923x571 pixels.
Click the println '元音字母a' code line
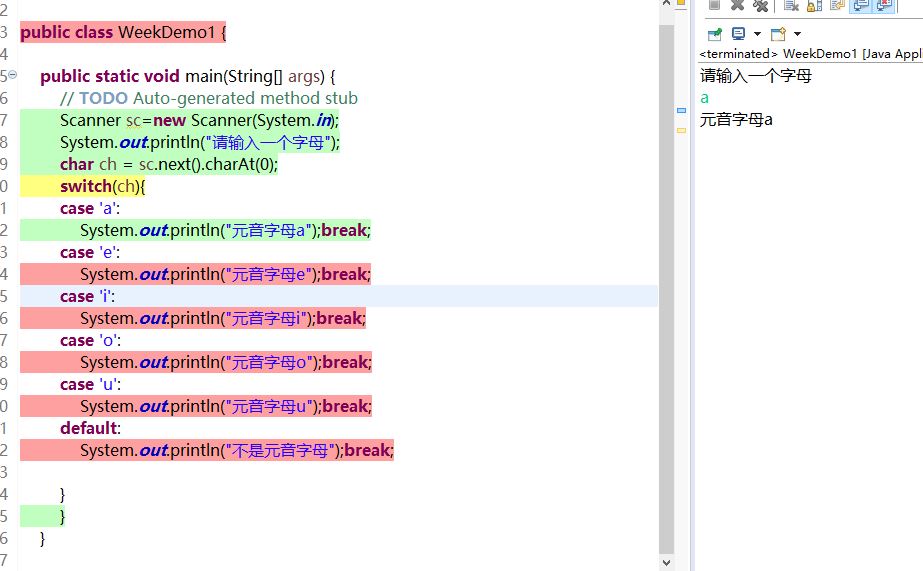tap(225, 230)
